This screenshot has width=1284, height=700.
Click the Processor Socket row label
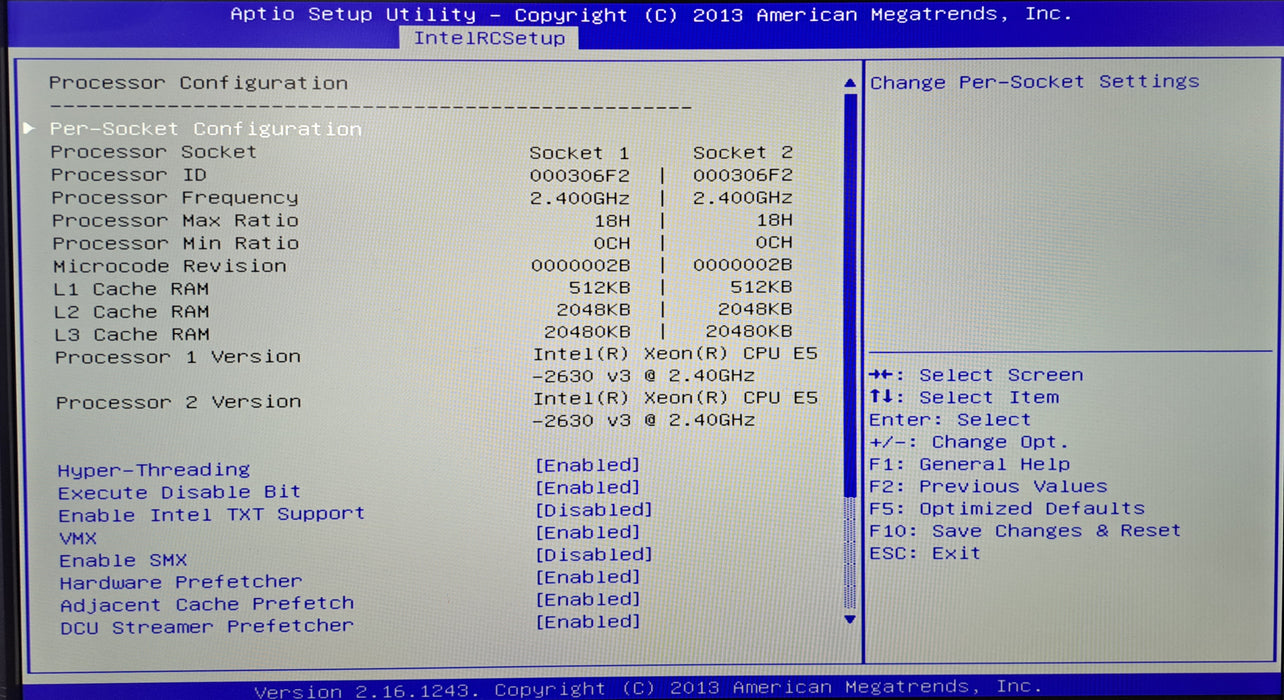[x=154, y=152]
